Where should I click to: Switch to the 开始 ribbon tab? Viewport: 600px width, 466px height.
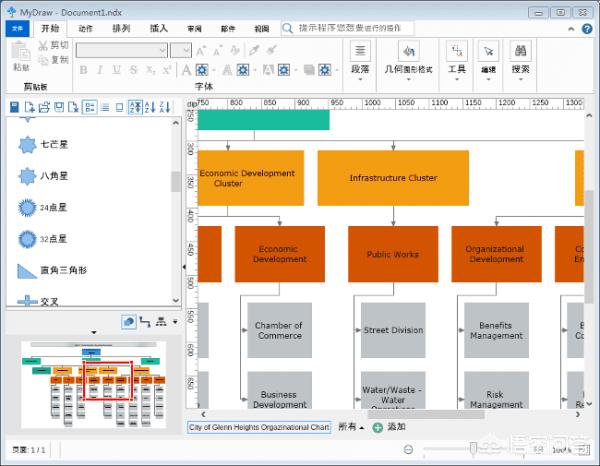pyautogui.click(x=51, y=29)
